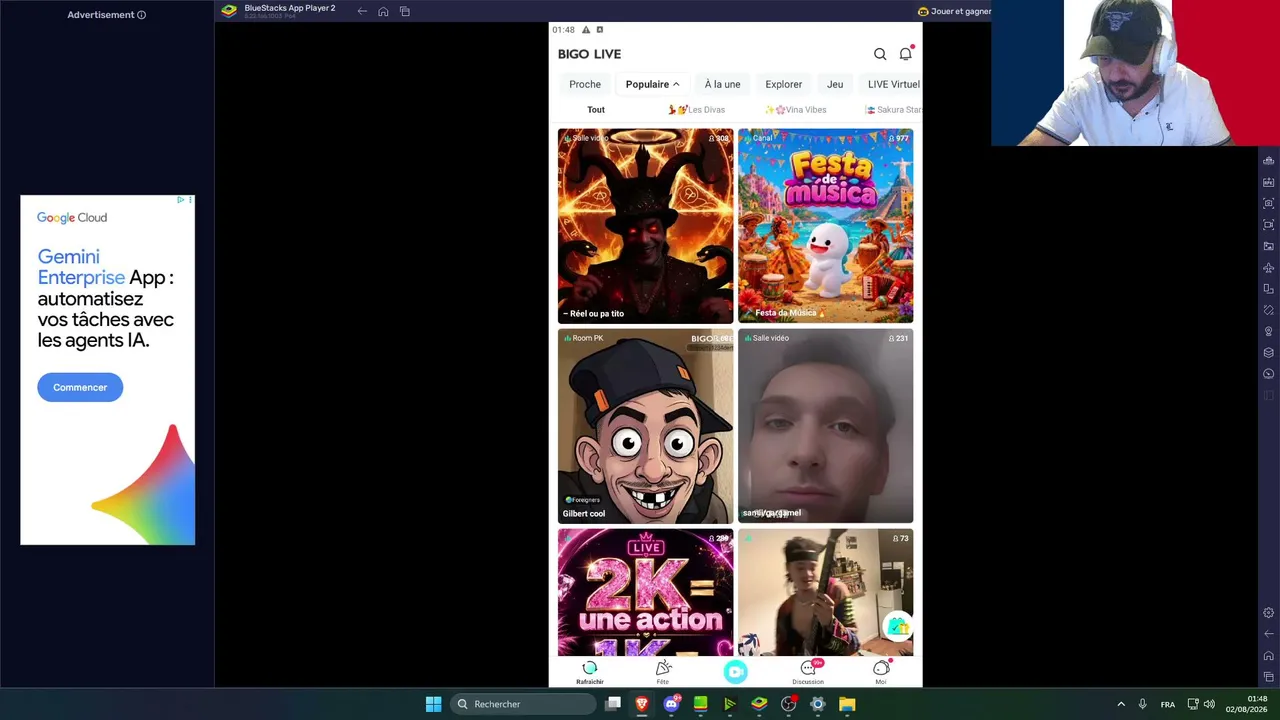Select the Tout filter
Viewport: 1280px width, 720px height.
click(x=596, y=110)
